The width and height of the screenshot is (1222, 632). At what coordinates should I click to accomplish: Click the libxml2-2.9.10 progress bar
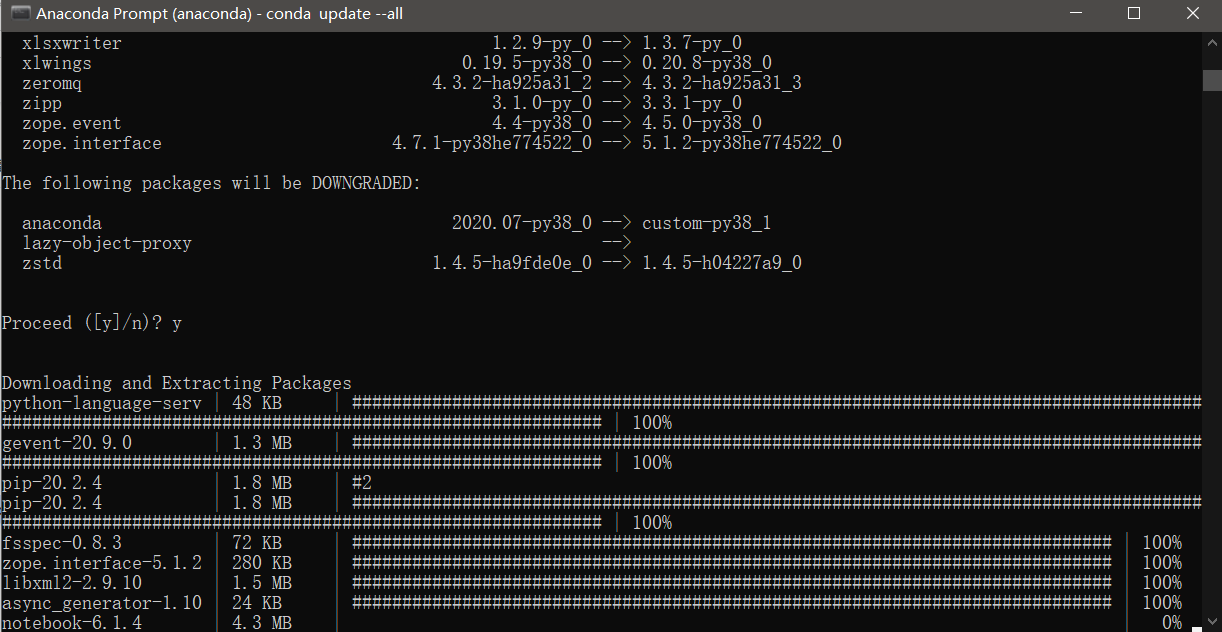click(732, 583)
